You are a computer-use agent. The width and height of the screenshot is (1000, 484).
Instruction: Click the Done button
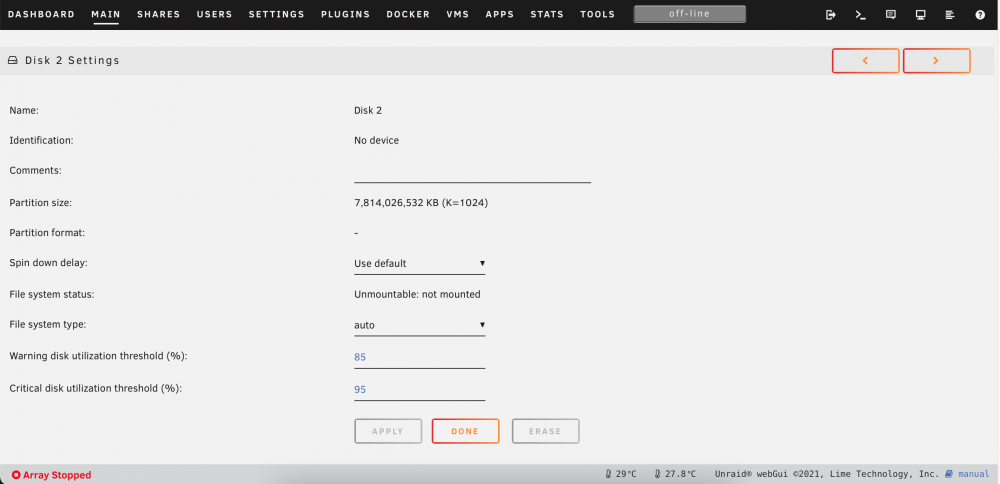point(465,431)
